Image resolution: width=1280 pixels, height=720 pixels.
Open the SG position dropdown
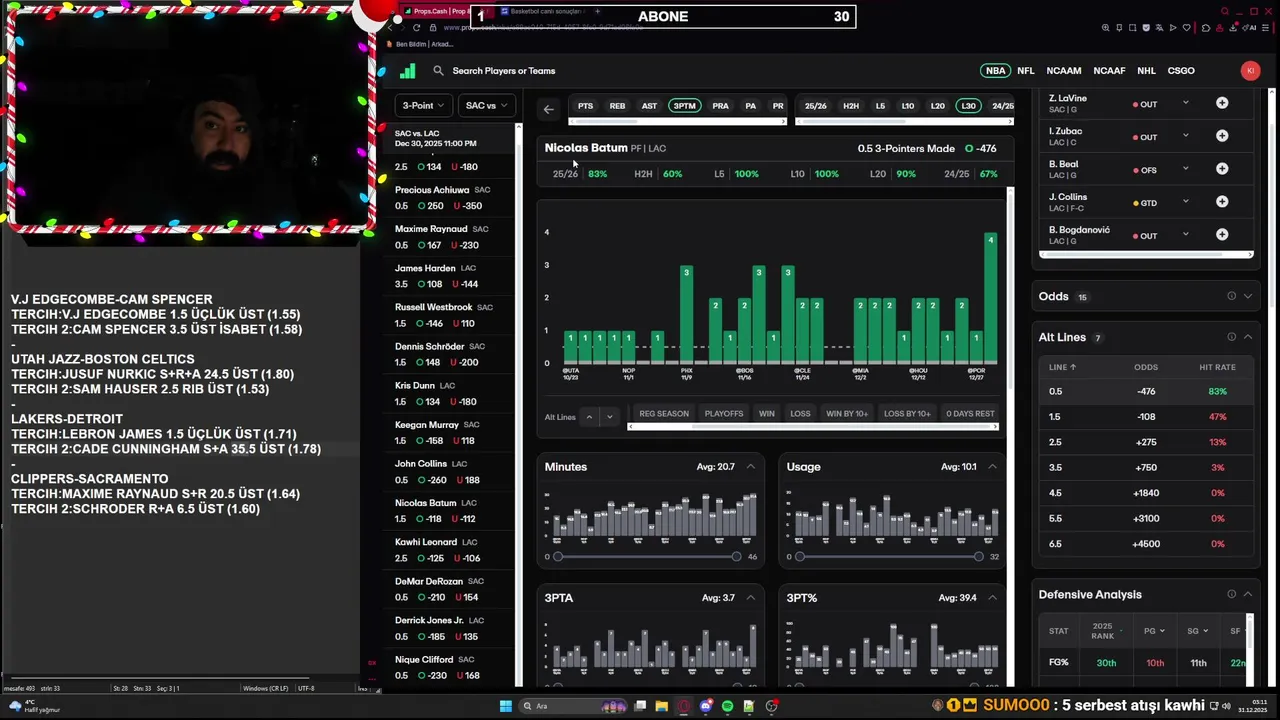(1198, 631)
